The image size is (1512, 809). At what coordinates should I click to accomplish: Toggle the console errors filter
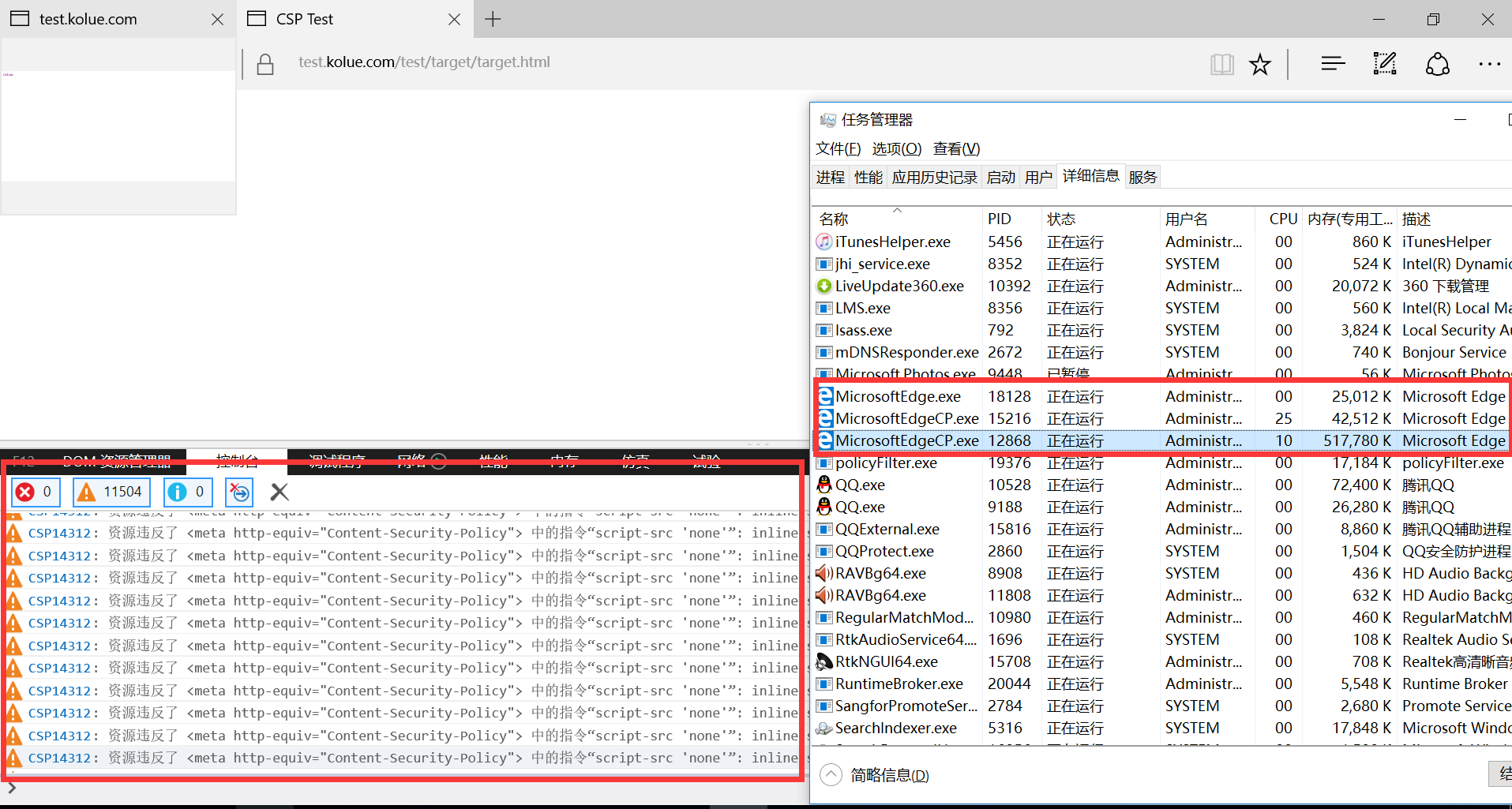pyautogui.click(x=36, y=493)
